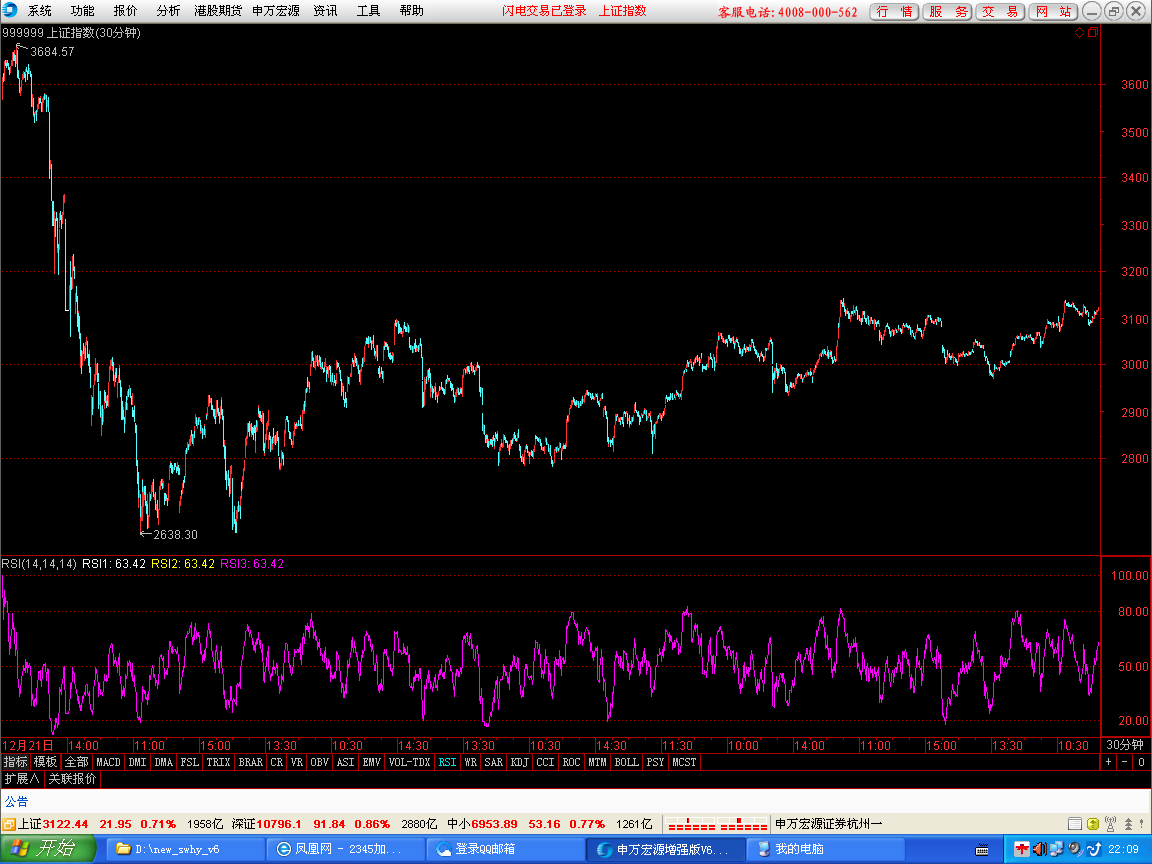The width and height of the screenshot is (1152, 864).
Task: Click the blue arrow tray icon
Action: [x=1093, y=849]
